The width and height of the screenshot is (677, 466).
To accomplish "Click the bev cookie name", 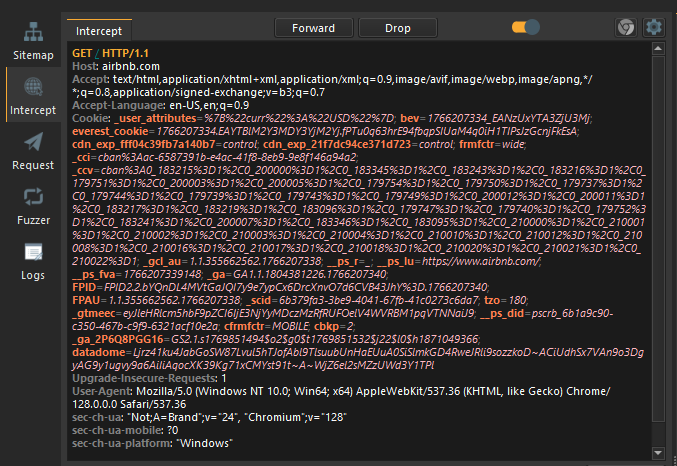I will pos(410,118).
